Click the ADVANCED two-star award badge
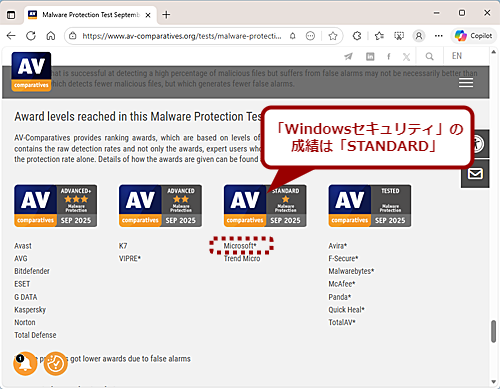501x390 pixels. click(160, 206)
